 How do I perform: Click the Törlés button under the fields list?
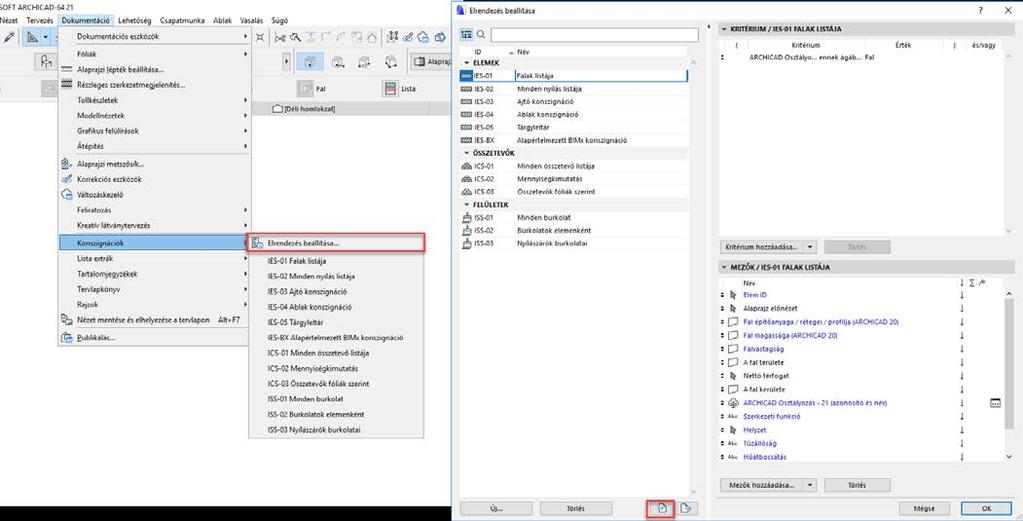click(857, 485)
